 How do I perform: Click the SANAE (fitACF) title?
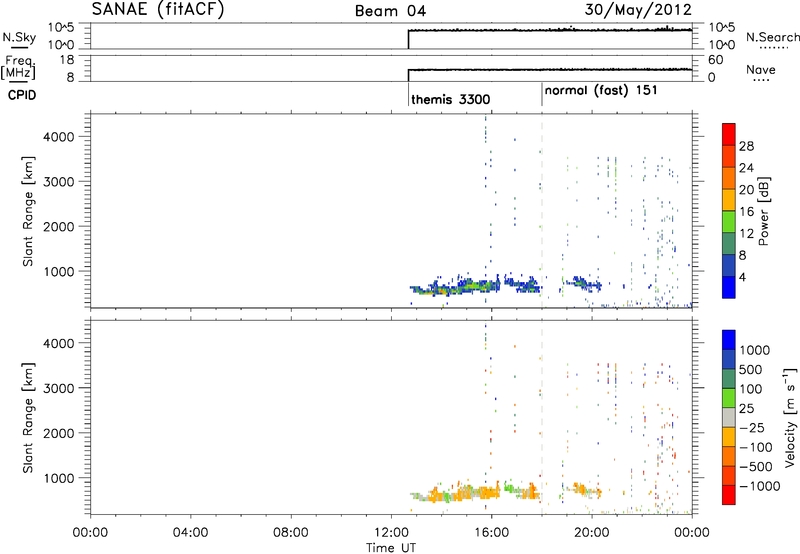coord(158,9)
